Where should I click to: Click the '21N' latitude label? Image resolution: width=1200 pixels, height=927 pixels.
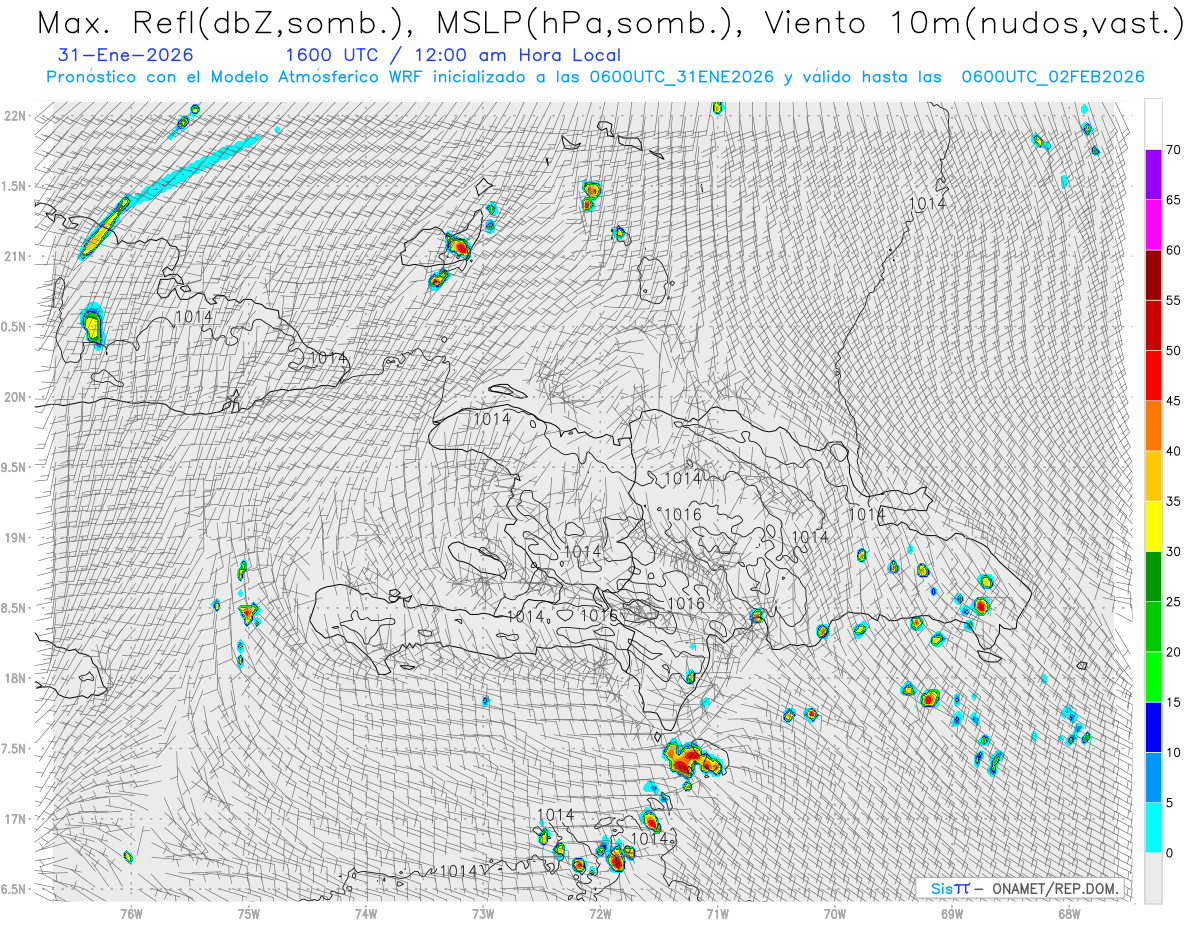(x=14, y=256)
